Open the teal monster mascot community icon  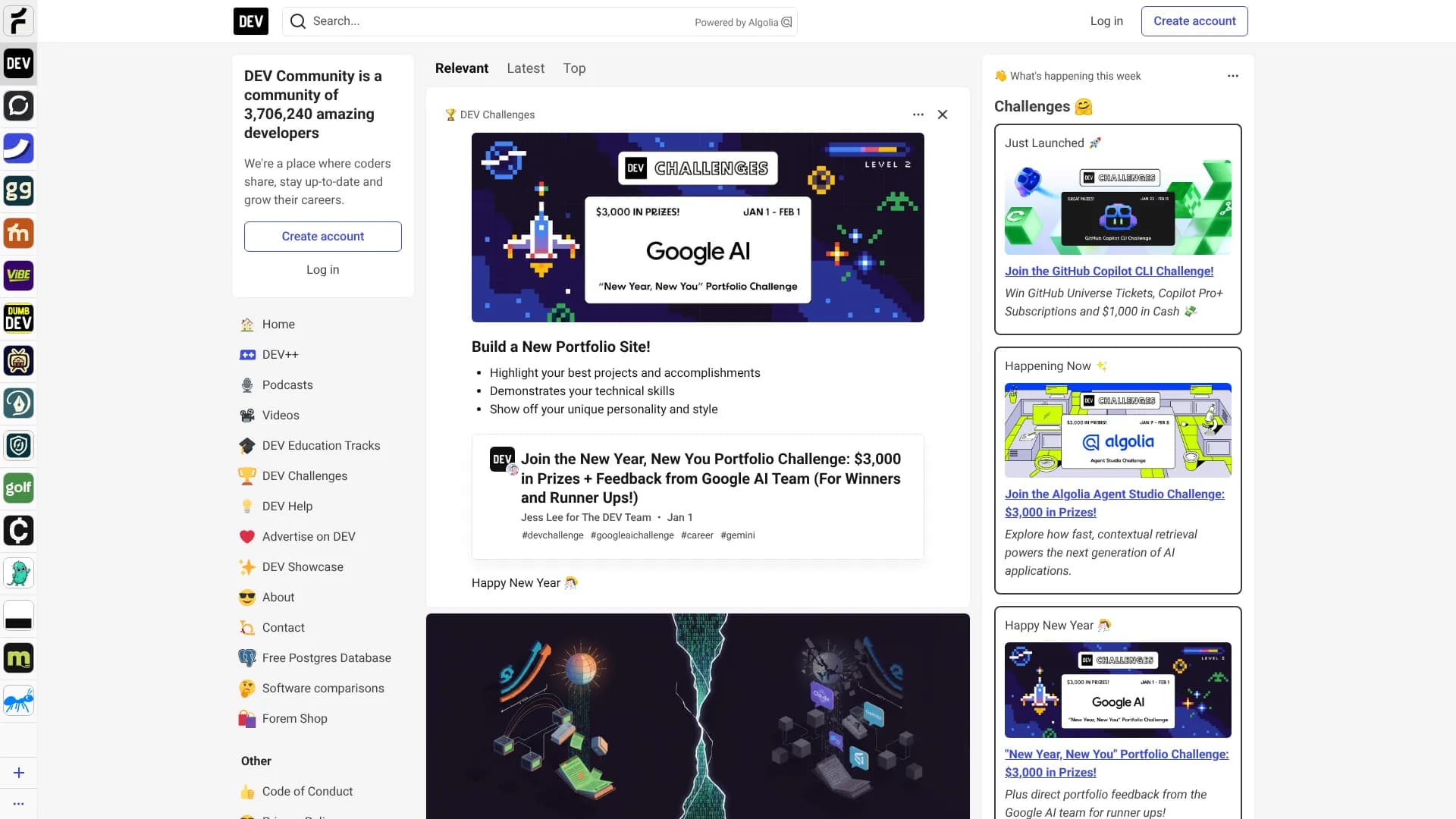(18, 573)
